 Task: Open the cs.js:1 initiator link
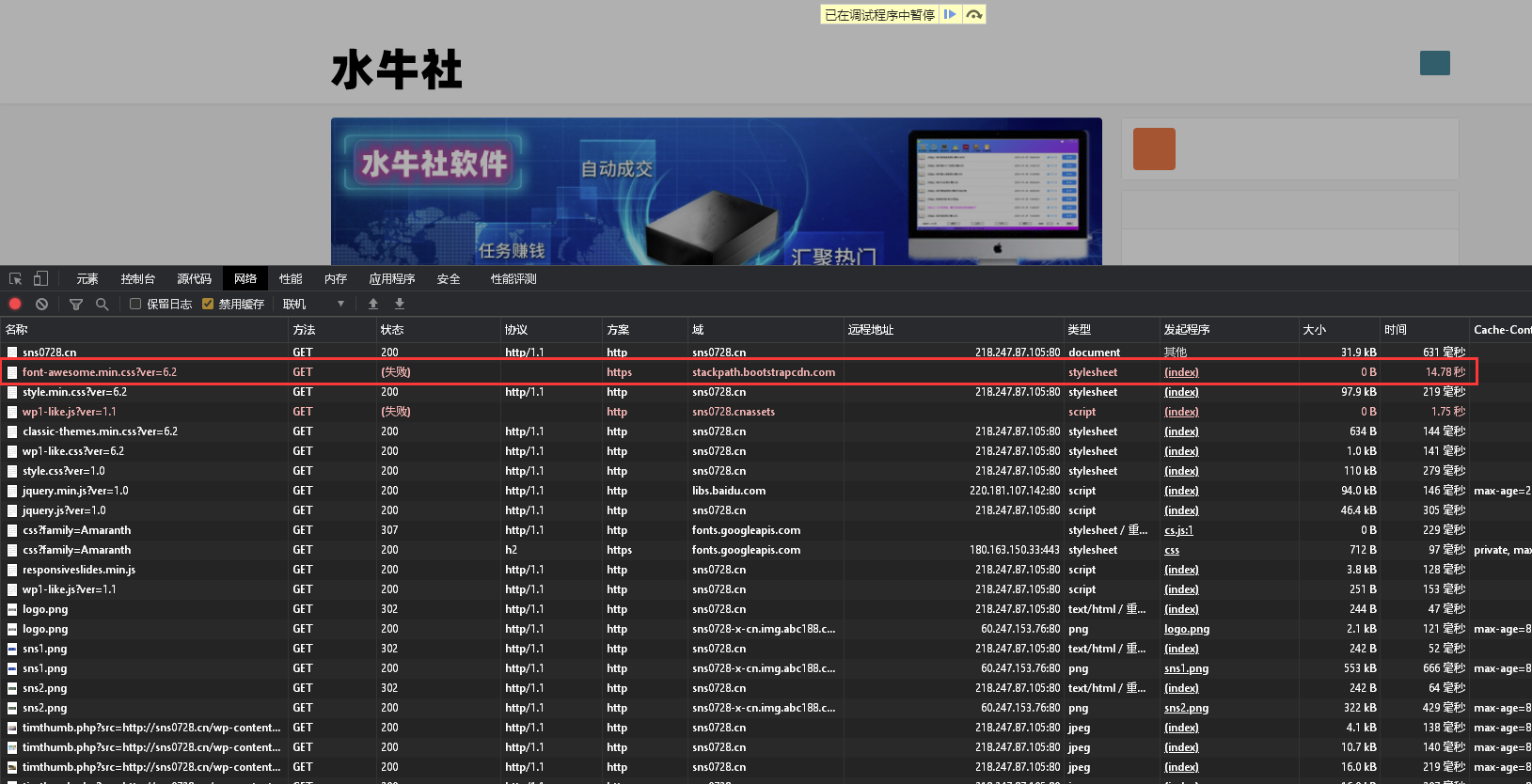pos(1177,530)
